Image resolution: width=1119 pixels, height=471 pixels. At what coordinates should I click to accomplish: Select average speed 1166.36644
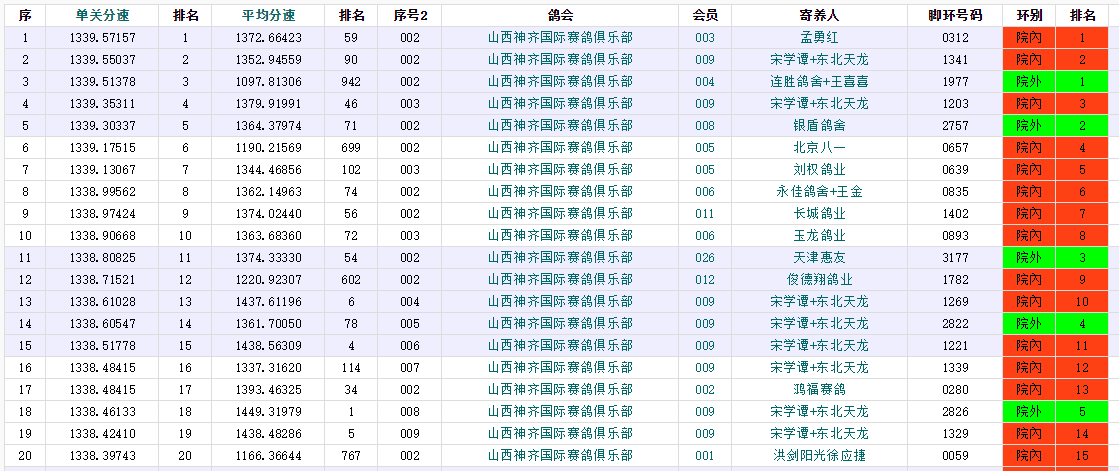click(x=268, y=455)
